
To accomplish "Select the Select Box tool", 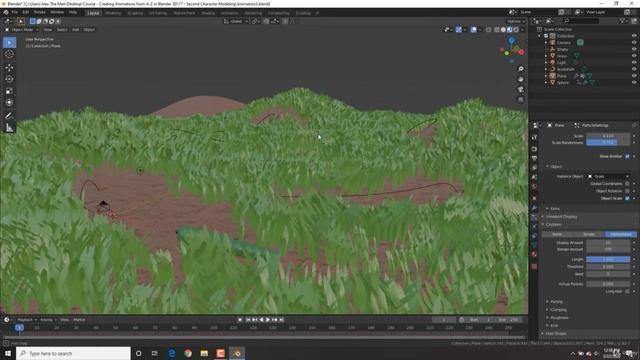I will coord(9,43).
